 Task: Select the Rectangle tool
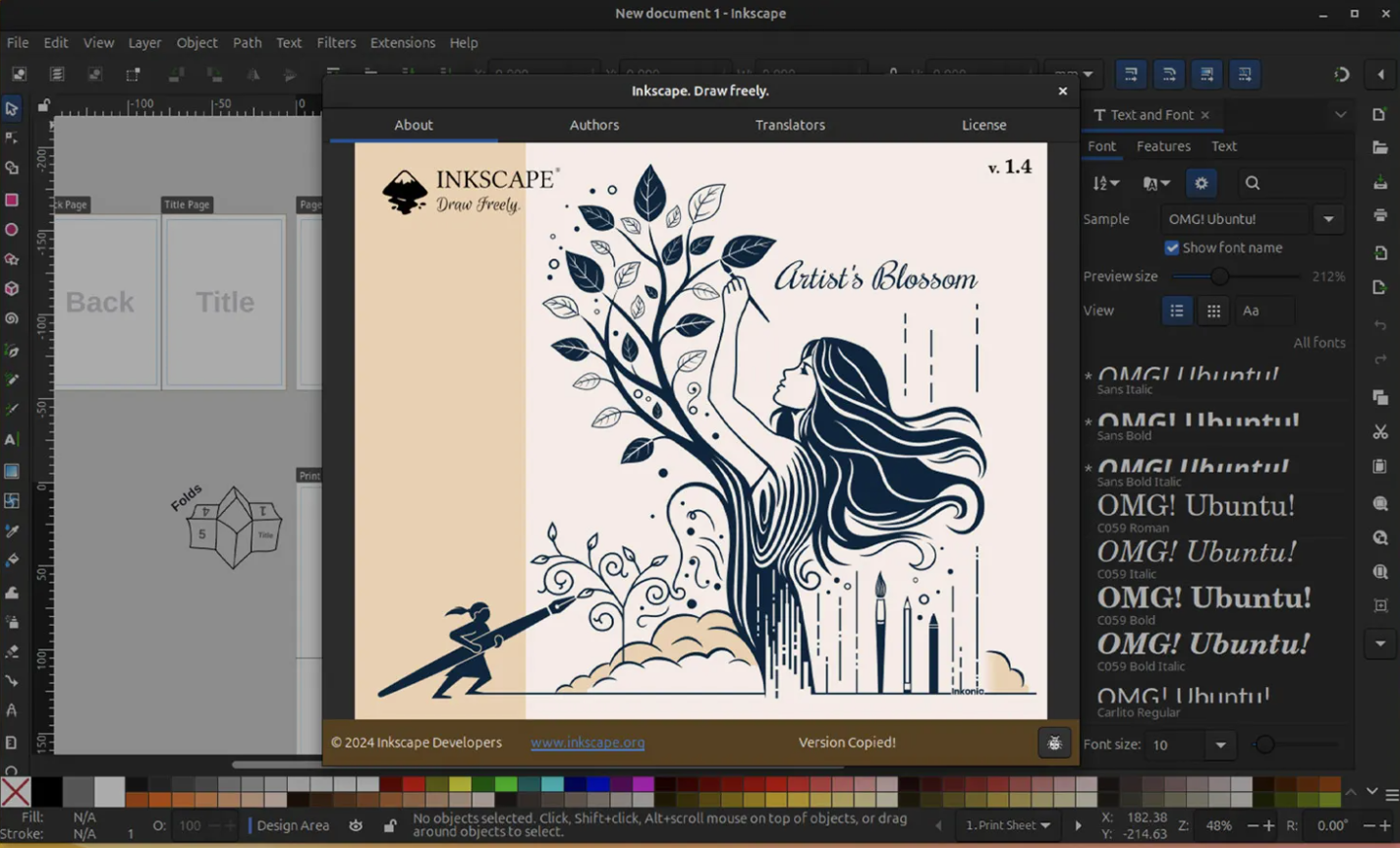coord(11,199)
